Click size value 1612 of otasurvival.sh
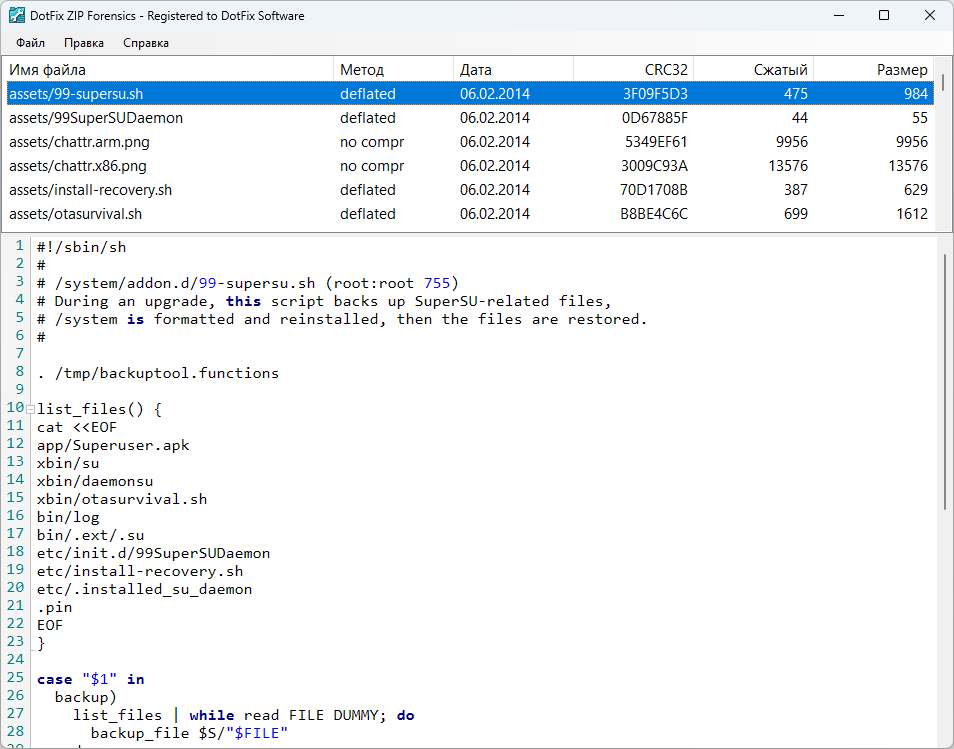The height and width of the screenshot is (749, 954). click(912, 214)
